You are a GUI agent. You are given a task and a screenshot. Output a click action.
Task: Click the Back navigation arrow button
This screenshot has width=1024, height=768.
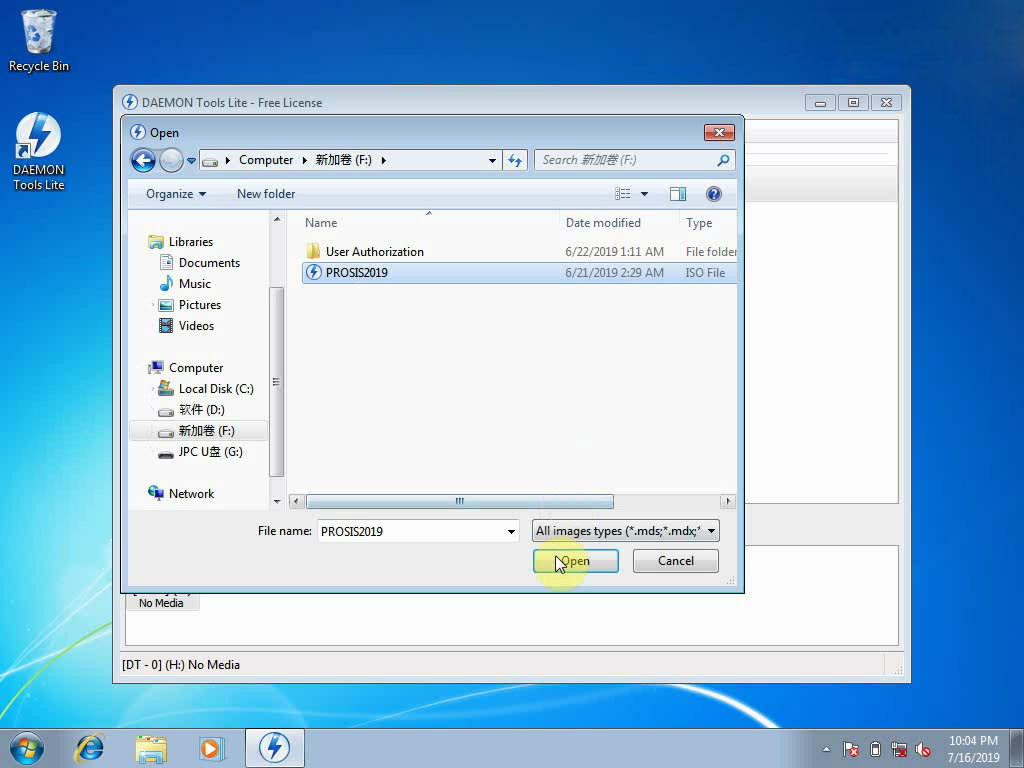click(143, 160)
